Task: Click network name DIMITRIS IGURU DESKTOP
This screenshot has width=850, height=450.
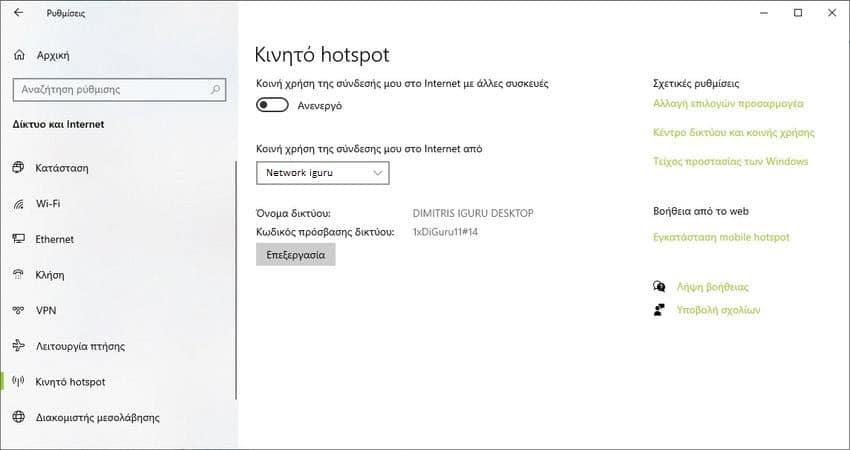Action: tap(473, 214)
